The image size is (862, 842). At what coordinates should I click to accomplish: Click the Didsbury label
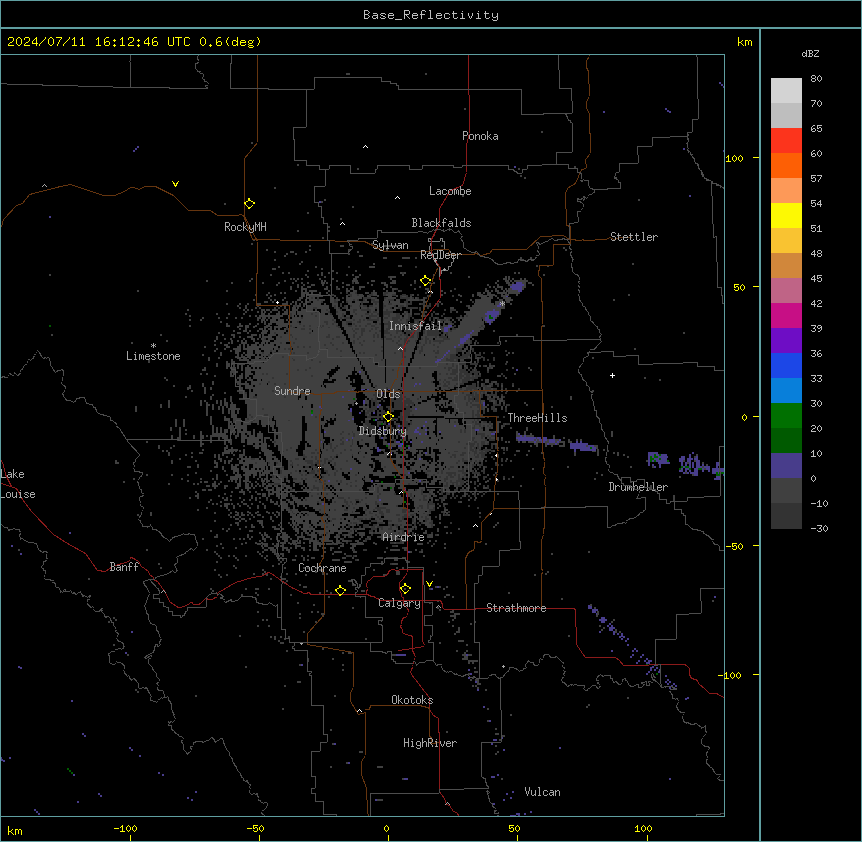383,431
